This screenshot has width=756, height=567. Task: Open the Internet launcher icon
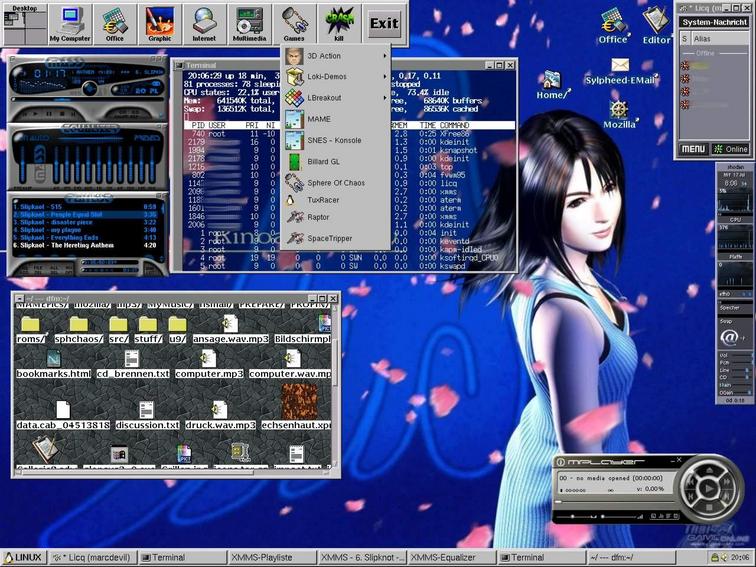tap(204, 24)
